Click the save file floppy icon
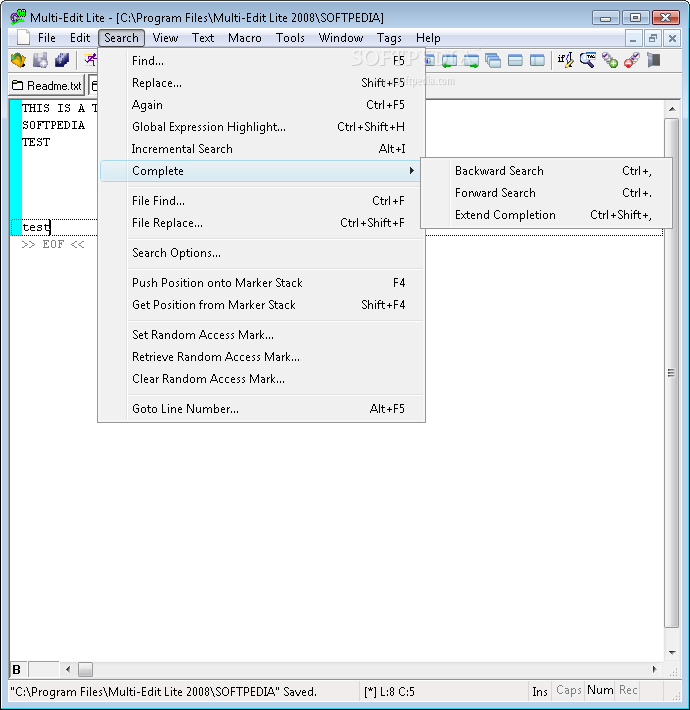Screen dimensions: 690x710 (x=40, y=60)
